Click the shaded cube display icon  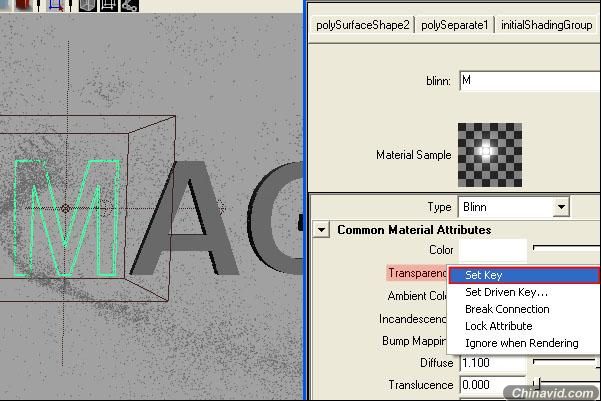click(87, 5)
